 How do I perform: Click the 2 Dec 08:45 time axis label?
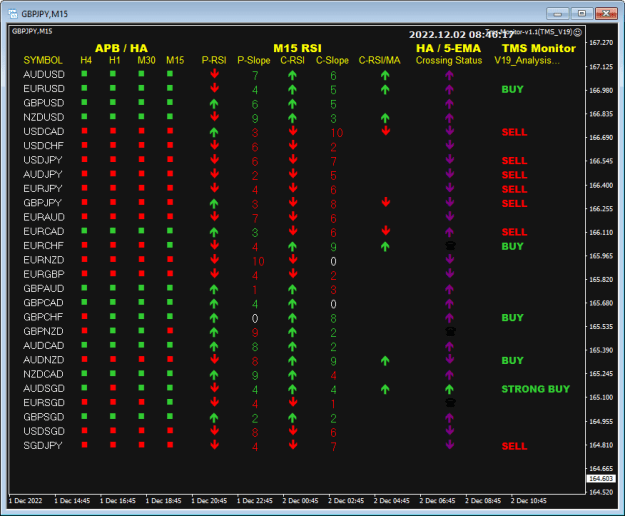(x=483, y=501)
